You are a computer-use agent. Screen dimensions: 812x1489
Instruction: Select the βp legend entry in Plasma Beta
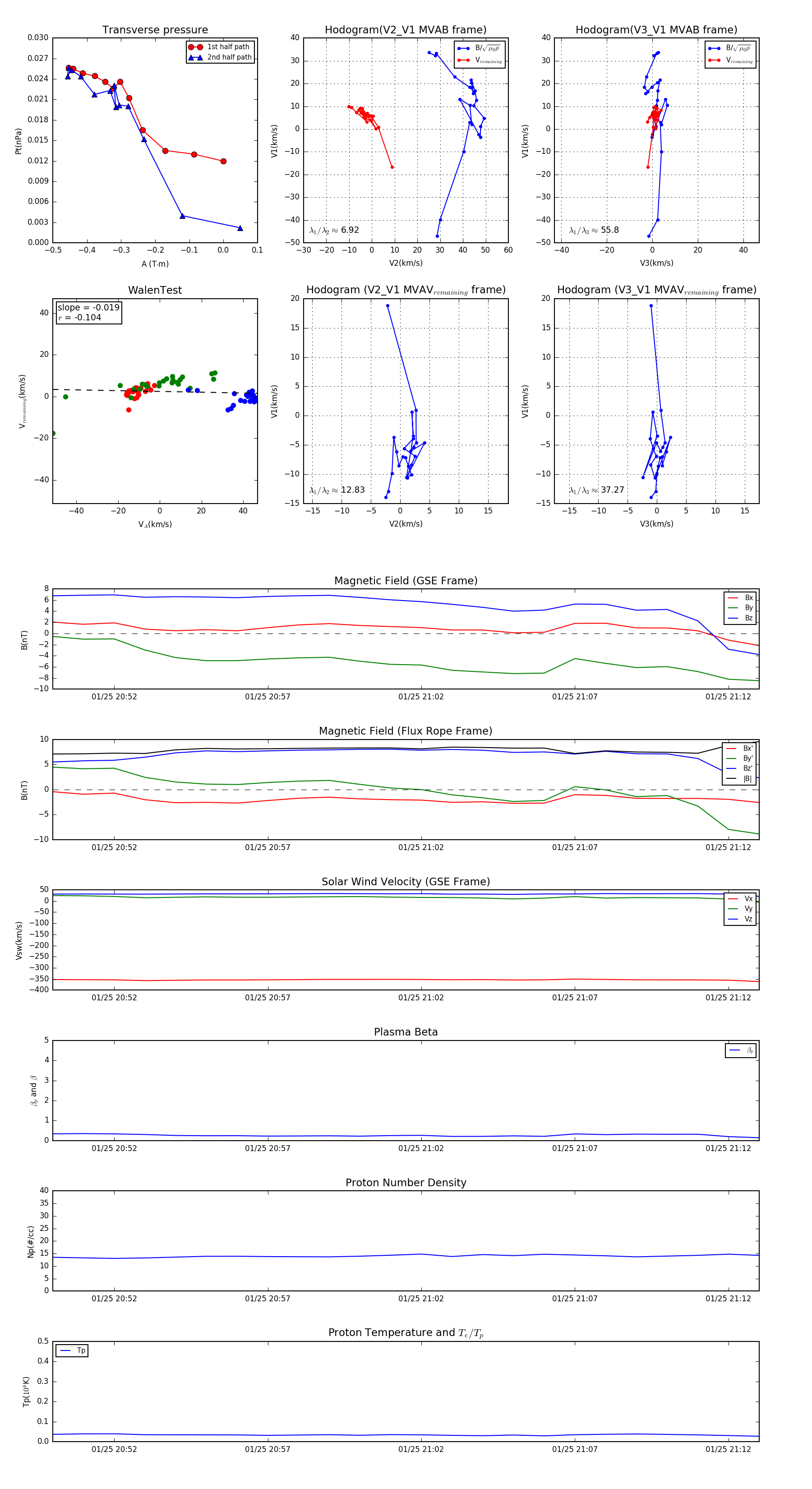[x=741, y=1050]
